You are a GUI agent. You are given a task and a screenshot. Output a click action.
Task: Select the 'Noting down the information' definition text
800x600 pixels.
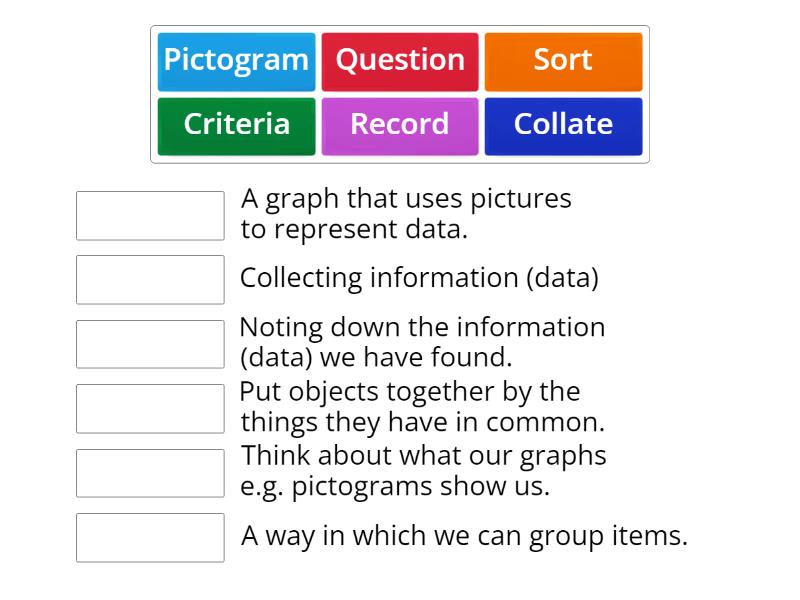click(x=422, y=342)
